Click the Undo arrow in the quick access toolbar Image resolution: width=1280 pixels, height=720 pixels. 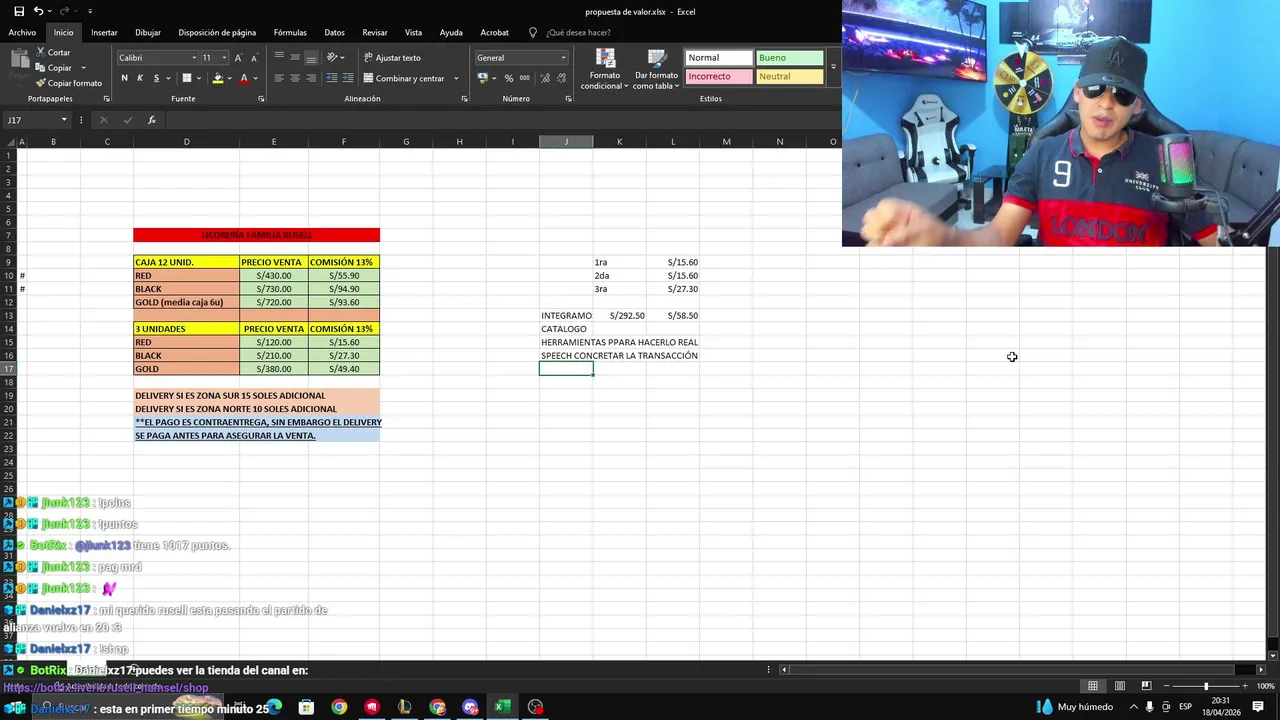pyautogui.click(x=39, y=11)
